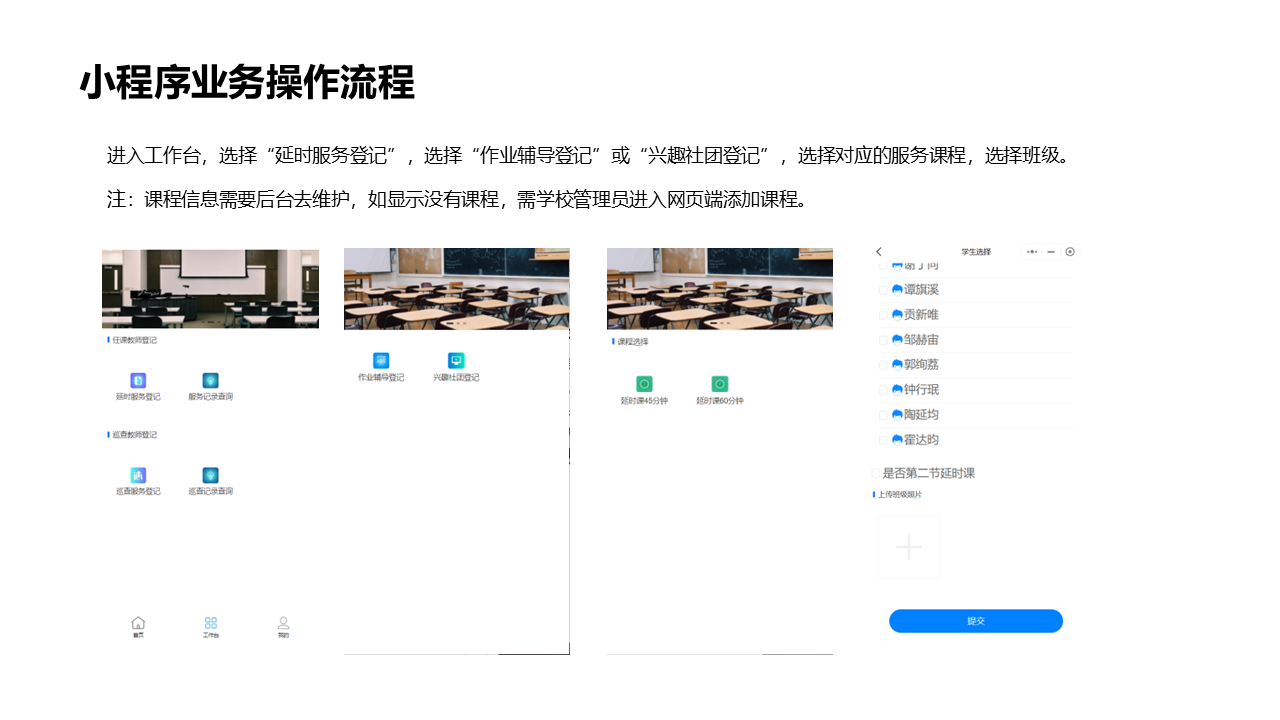Click the avatar icon beside 霍达昀
This screenshot has width=1280, height=720.
coord(897,440)
